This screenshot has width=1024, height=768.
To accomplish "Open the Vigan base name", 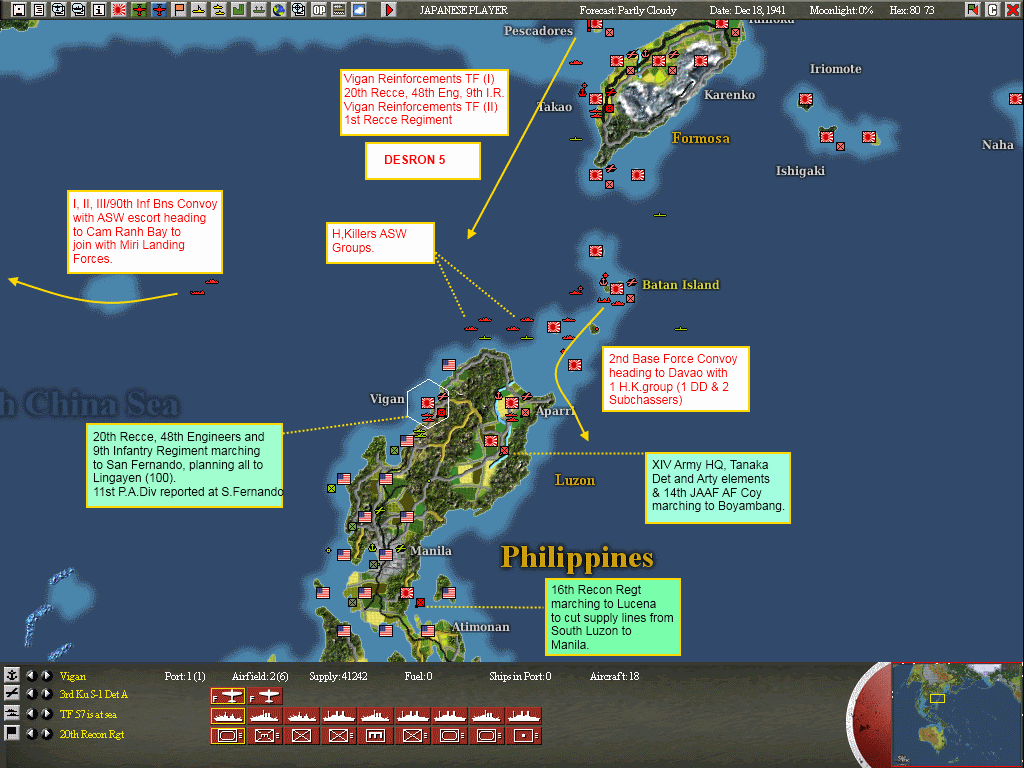I will coord(72,676).
